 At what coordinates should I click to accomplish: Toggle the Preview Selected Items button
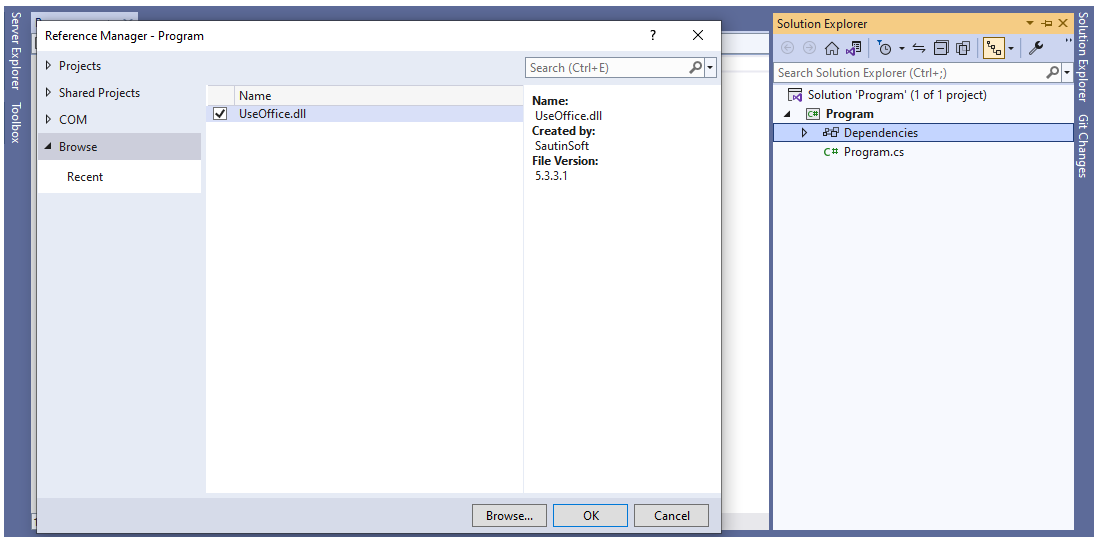(x=993, y=48)
